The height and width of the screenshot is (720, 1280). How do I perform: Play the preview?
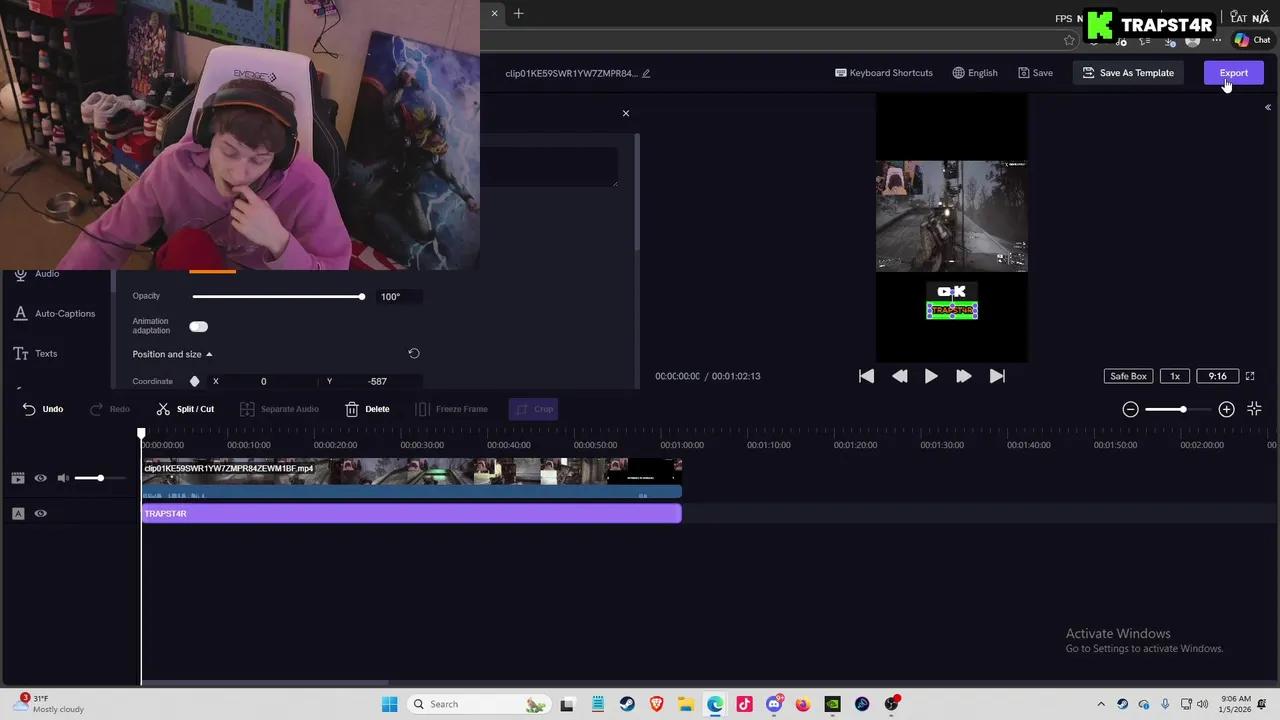coord(931,376)
